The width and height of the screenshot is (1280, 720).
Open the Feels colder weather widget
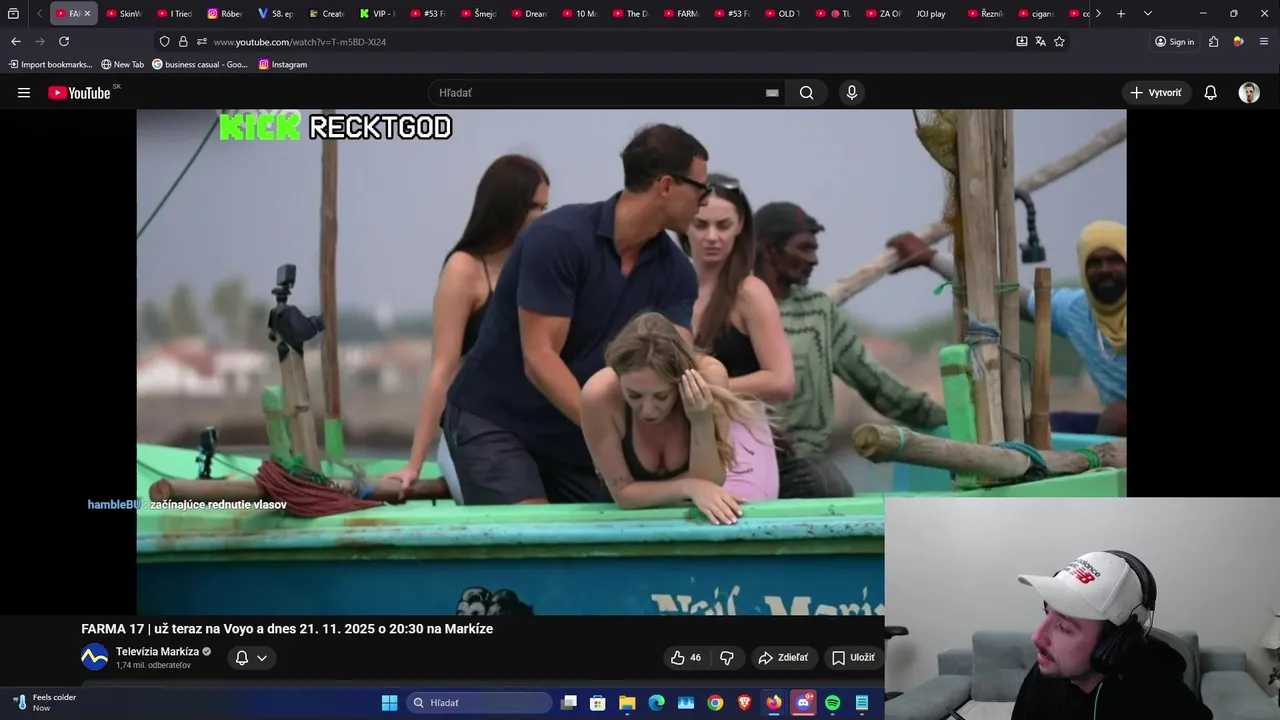click(x=44, y=702)
